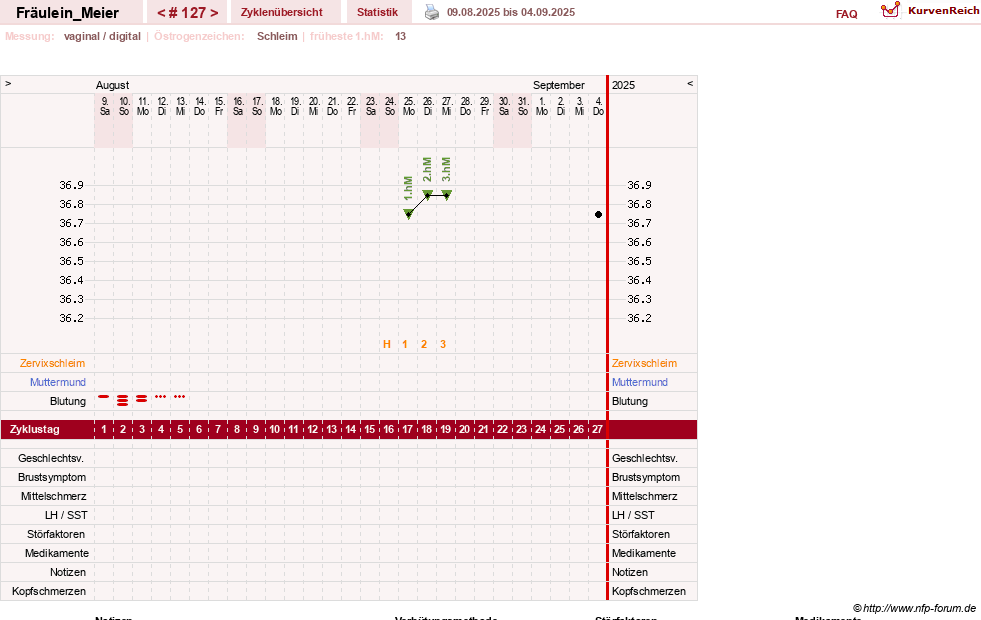Select the 1.hM temperature marker
Image resolution: width=981 pixels, height=620 pixels.
coord(408,213)
